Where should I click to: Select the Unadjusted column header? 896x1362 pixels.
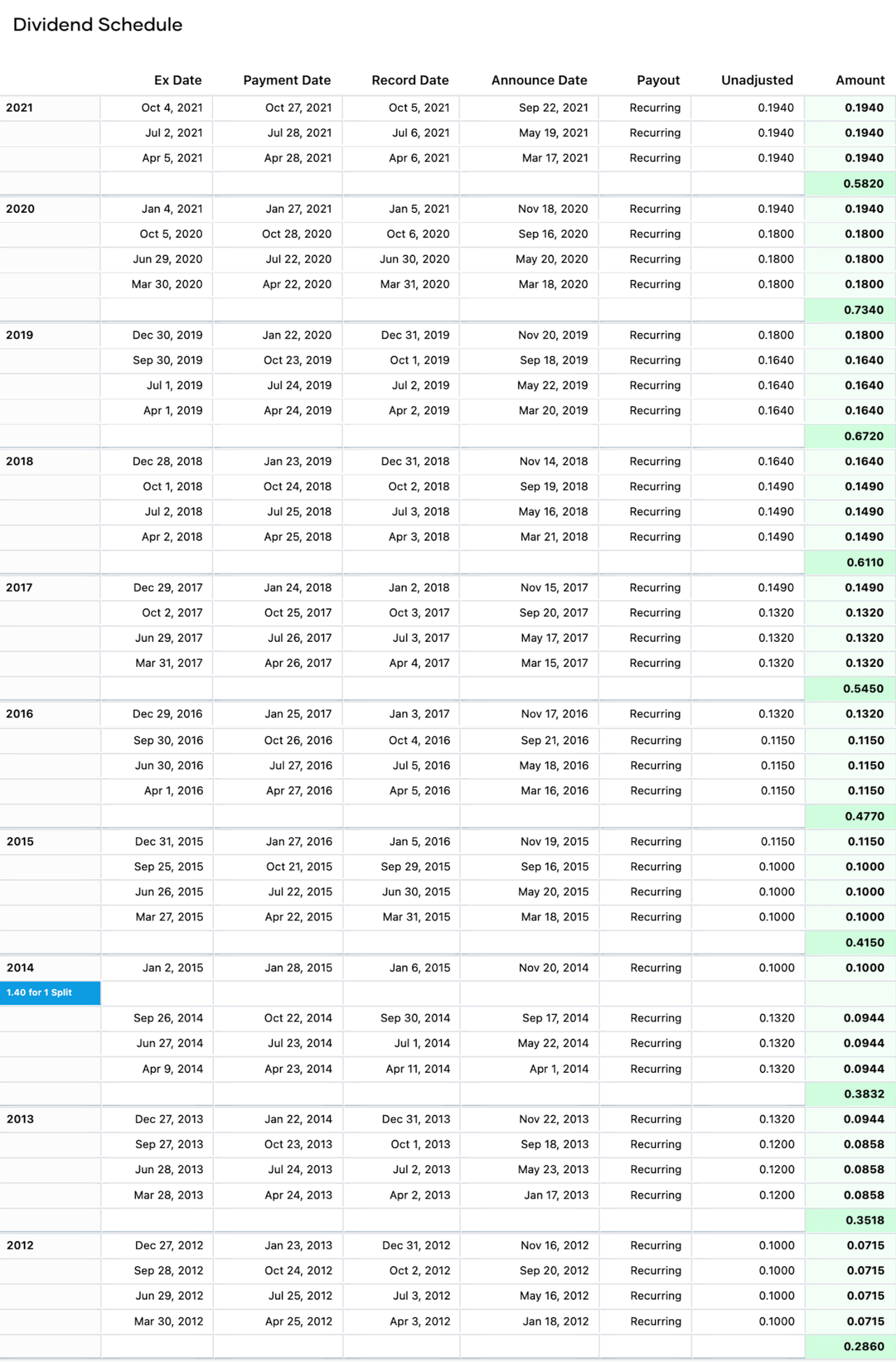[757, 80]
